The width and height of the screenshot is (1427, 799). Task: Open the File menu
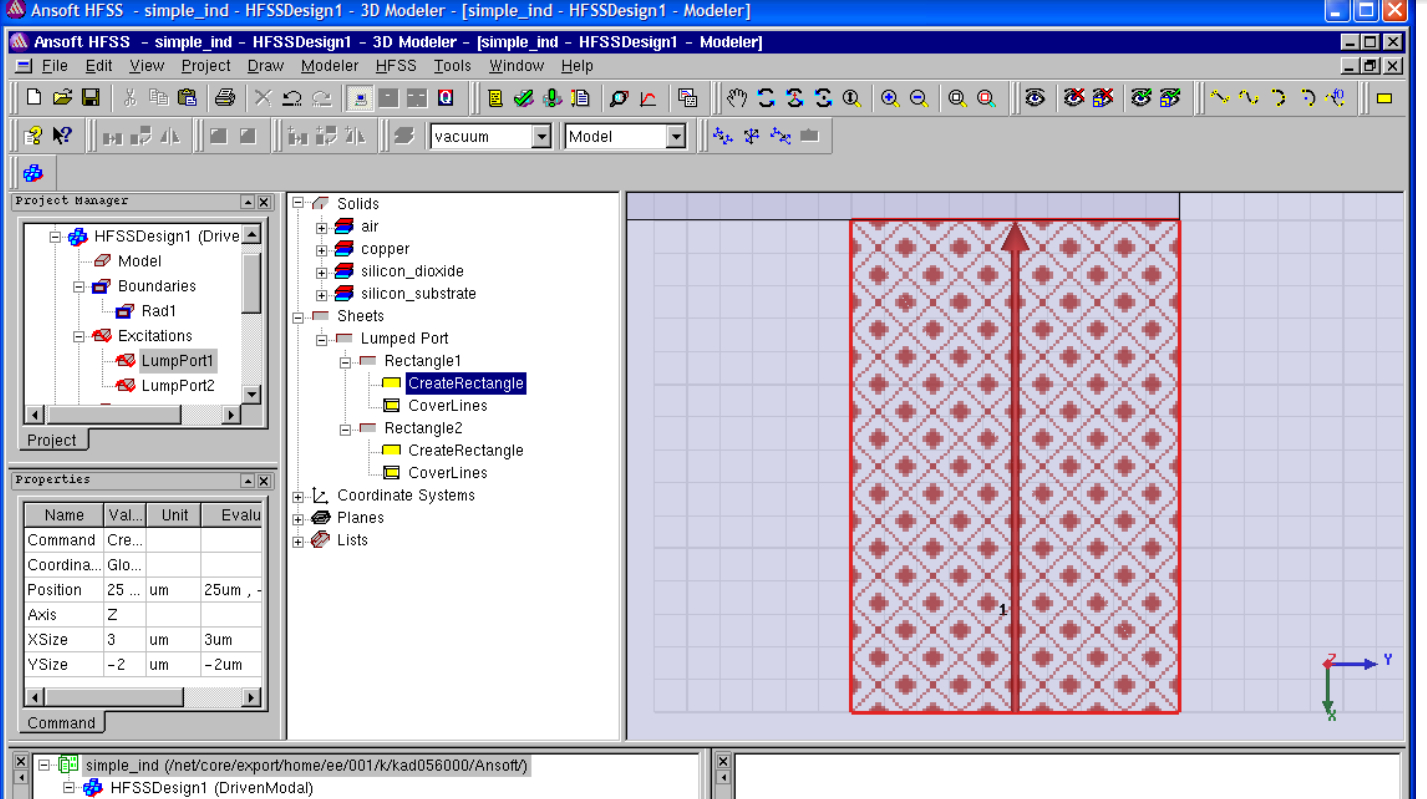tap(55, 66)
